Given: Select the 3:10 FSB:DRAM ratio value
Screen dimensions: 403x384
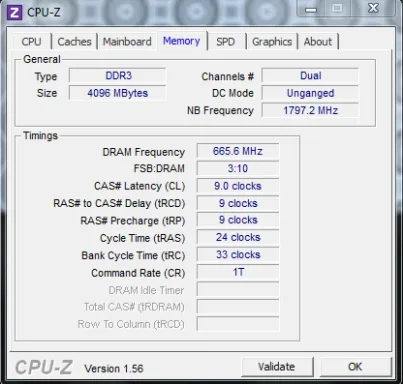Looking at the screenshot, I should (238, 168).
